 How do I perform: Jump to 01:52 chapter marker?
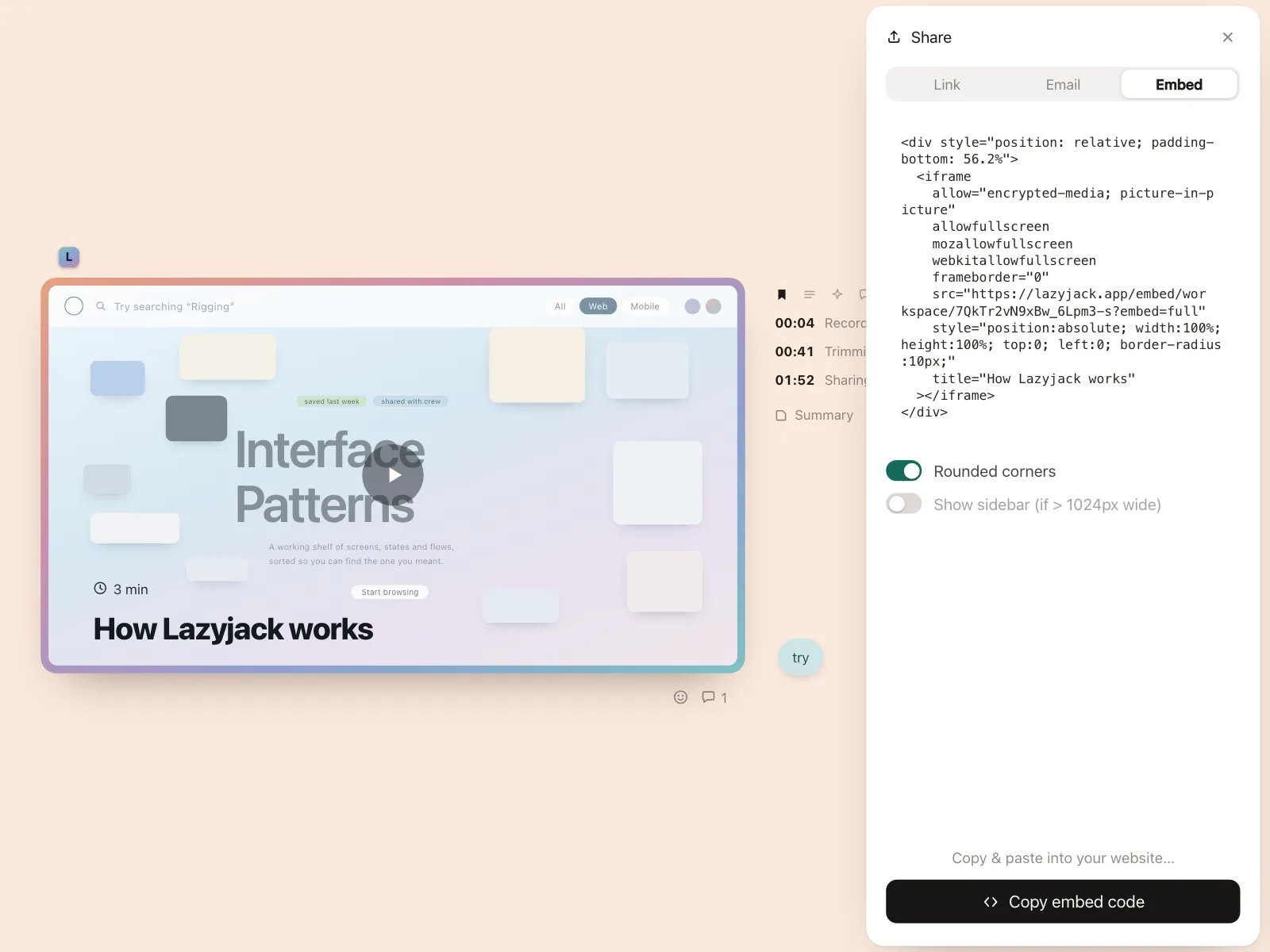click(x=820, y=380)
